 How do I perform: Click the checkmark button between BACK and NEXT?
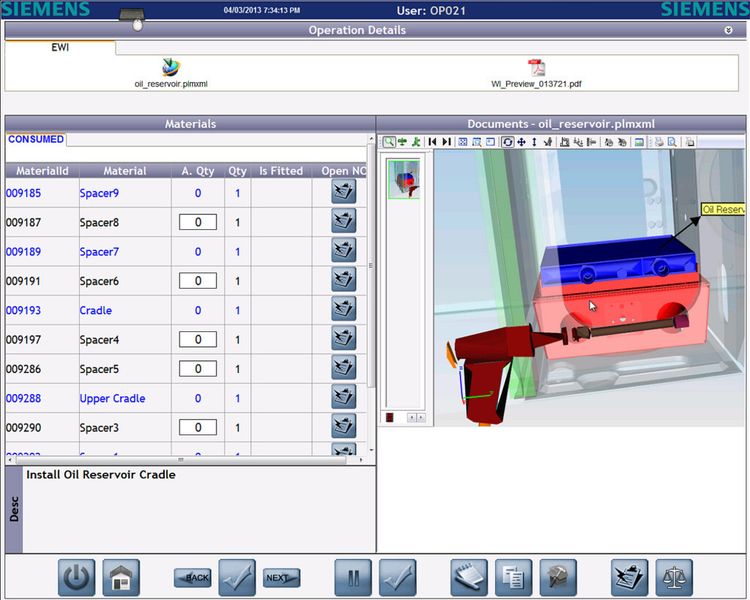pyautogui.click(x=237, y=578)
